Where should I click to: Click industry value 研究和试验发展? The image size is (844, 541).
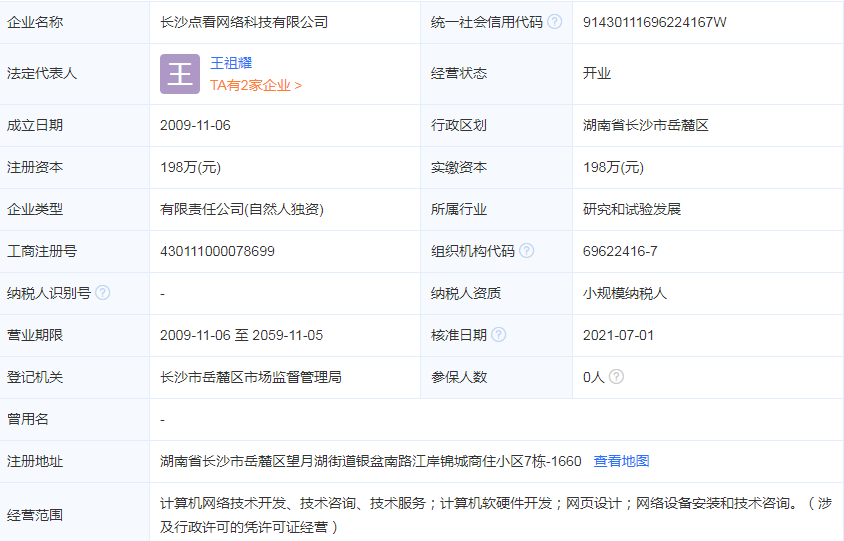tap(632, 209)
